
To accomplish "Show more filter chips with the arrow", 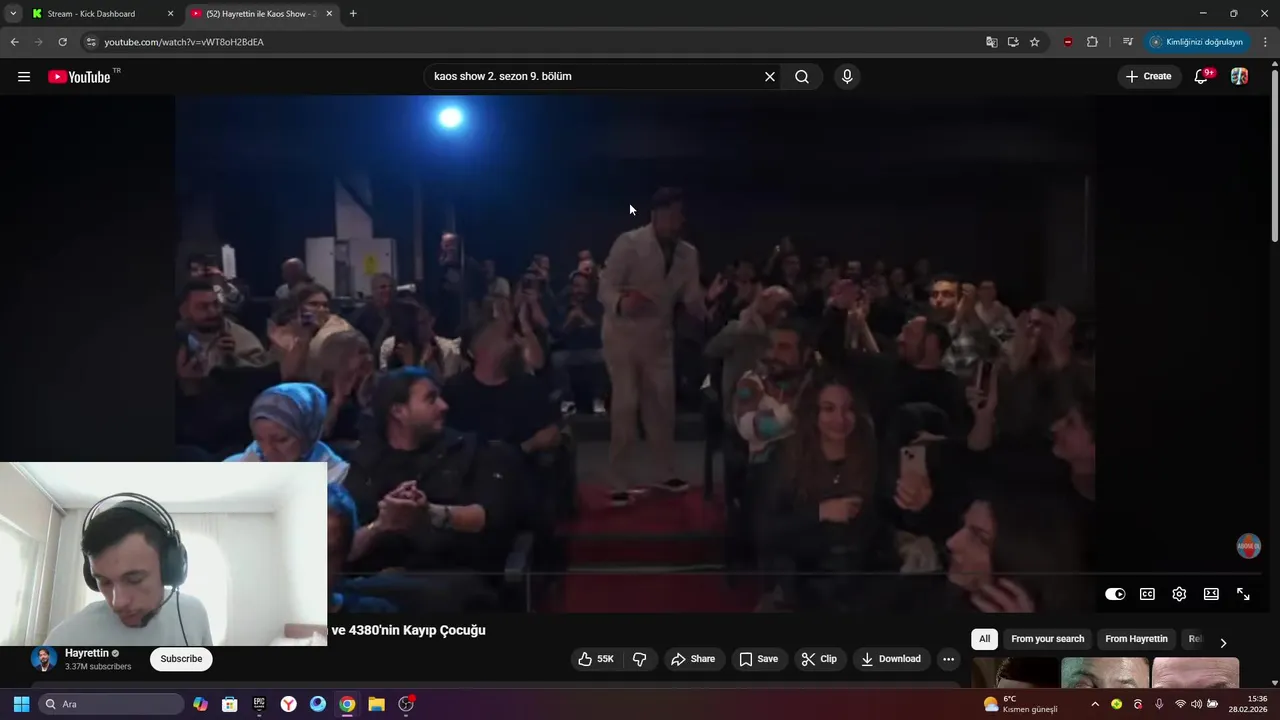I will coord(1222,642).
